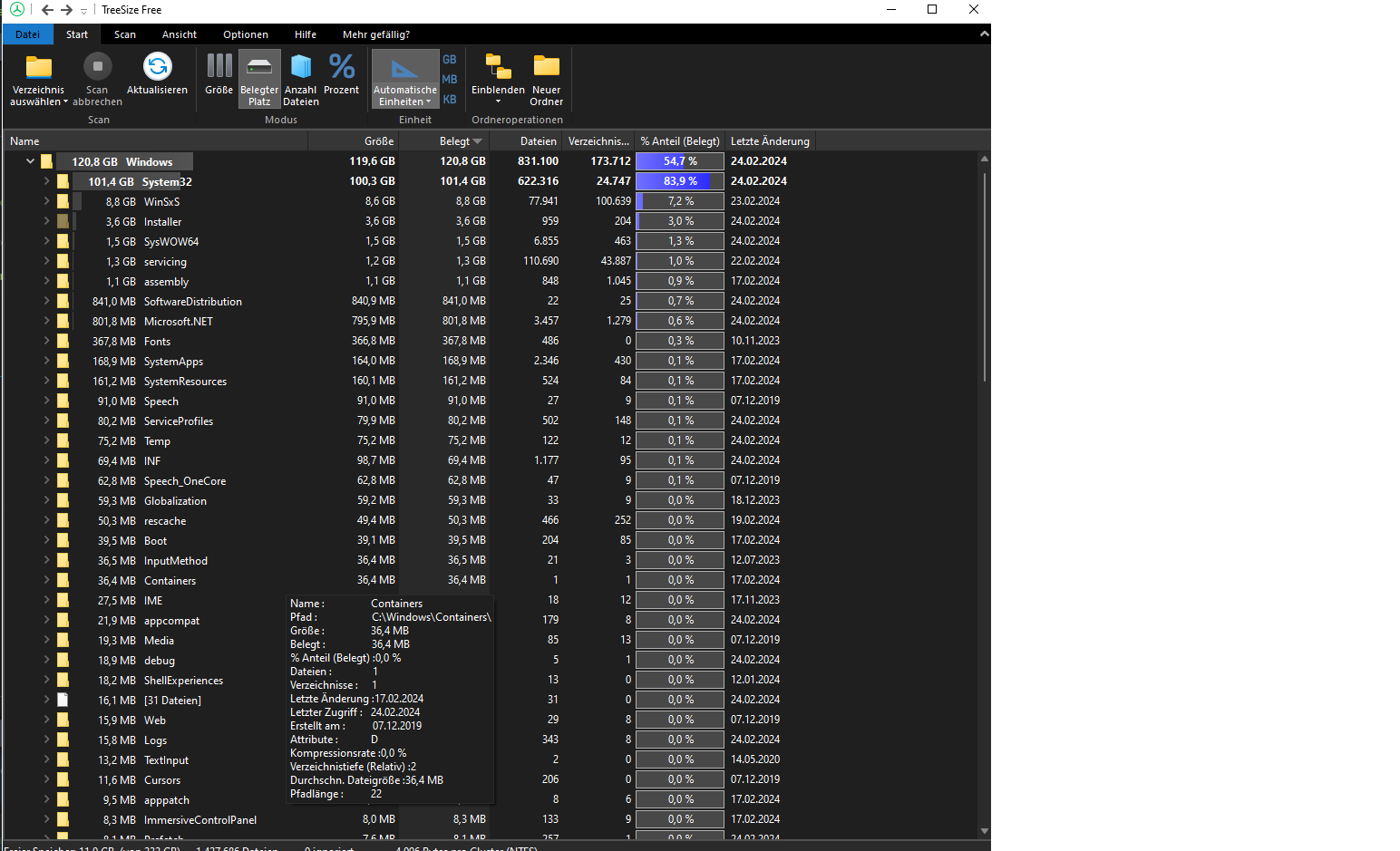Set units to KB

point(450,100)
